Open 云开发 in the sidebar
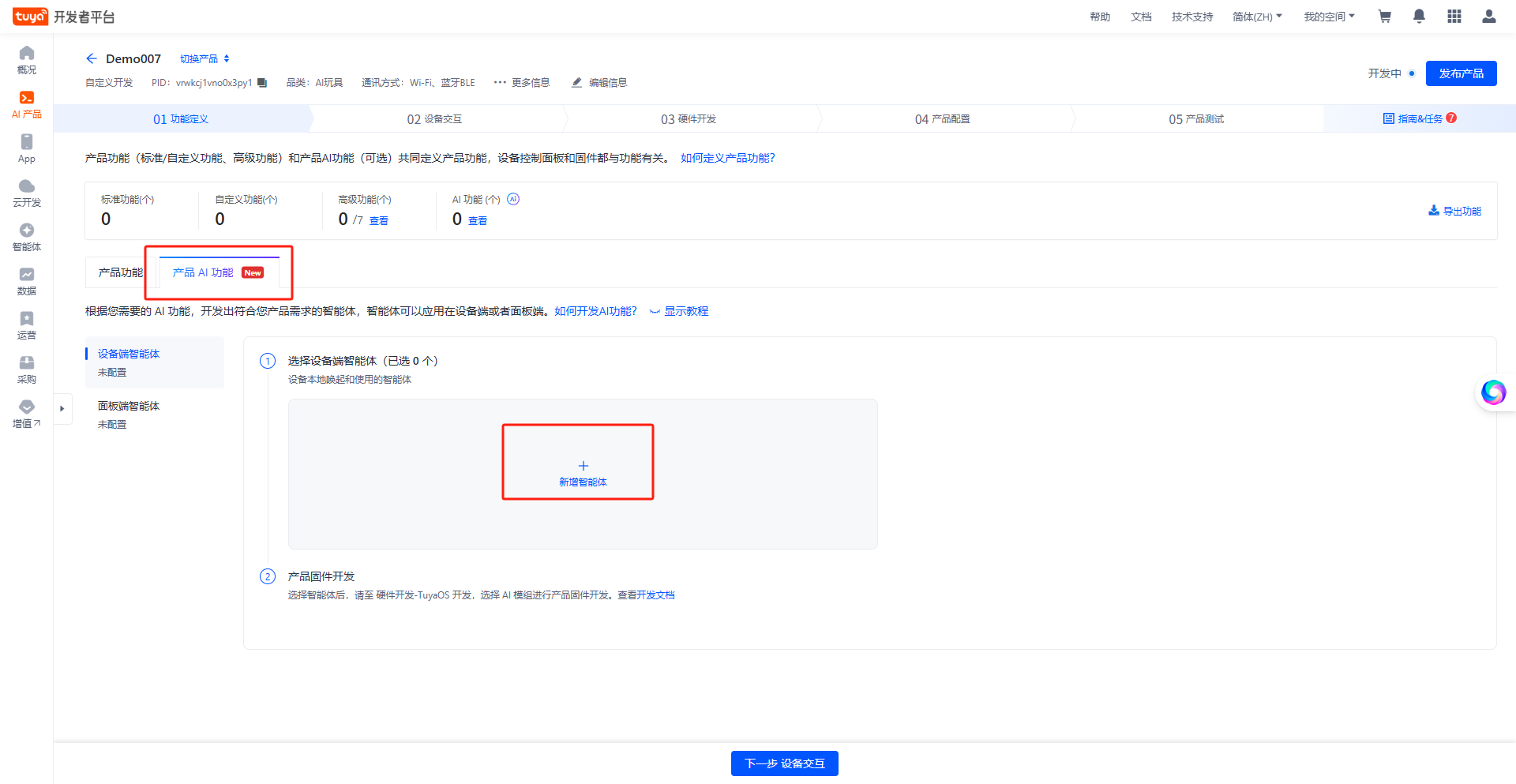Image resolution: width=1516 pixels, height=784 pixels. (27, 193)
